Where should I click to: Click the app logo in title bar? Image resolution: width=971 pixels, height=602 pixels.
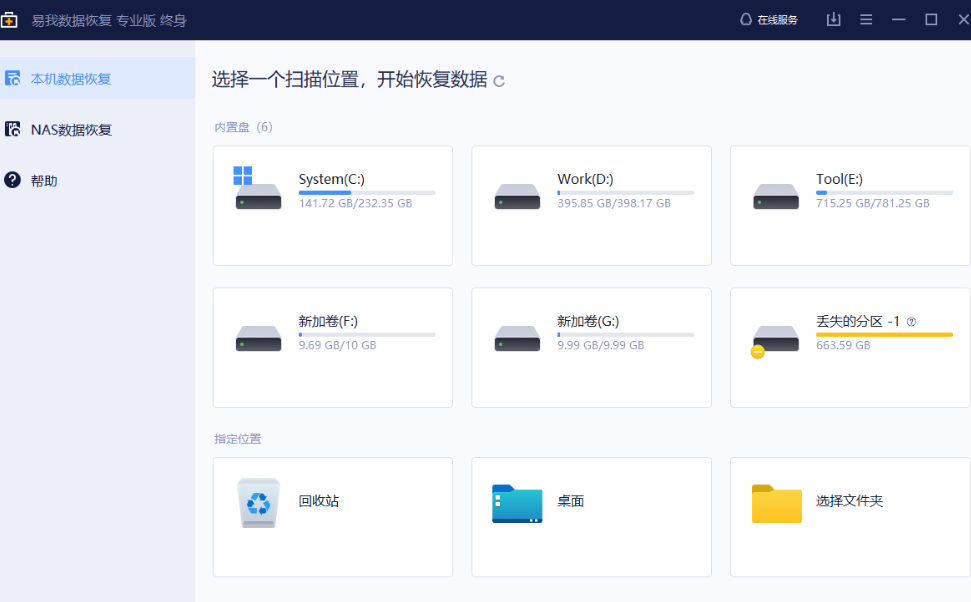coord(10,20)
